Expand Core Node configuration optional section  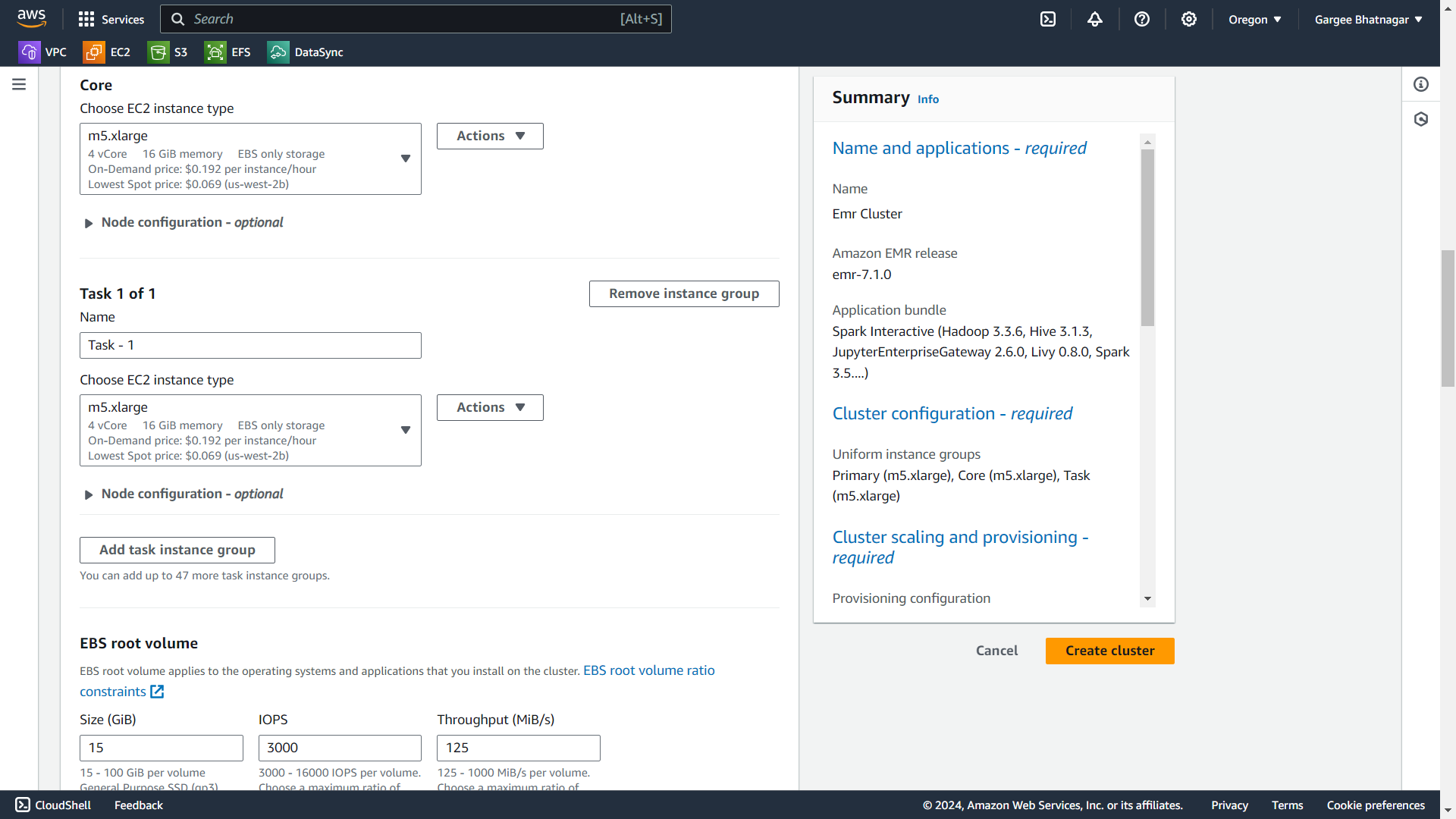pos(182,223)
